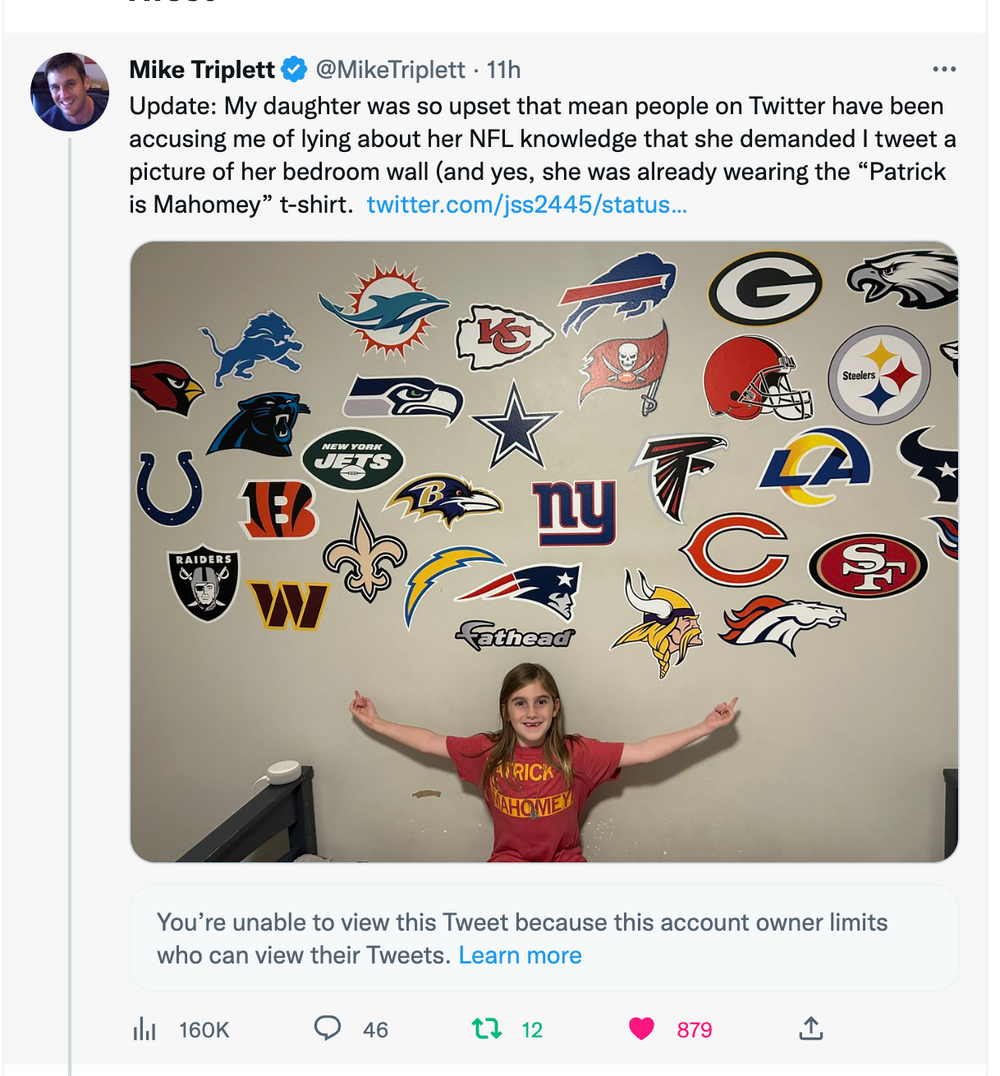Click the share upload icon
1000x1076 pixels.
[x=811, y=1028]
